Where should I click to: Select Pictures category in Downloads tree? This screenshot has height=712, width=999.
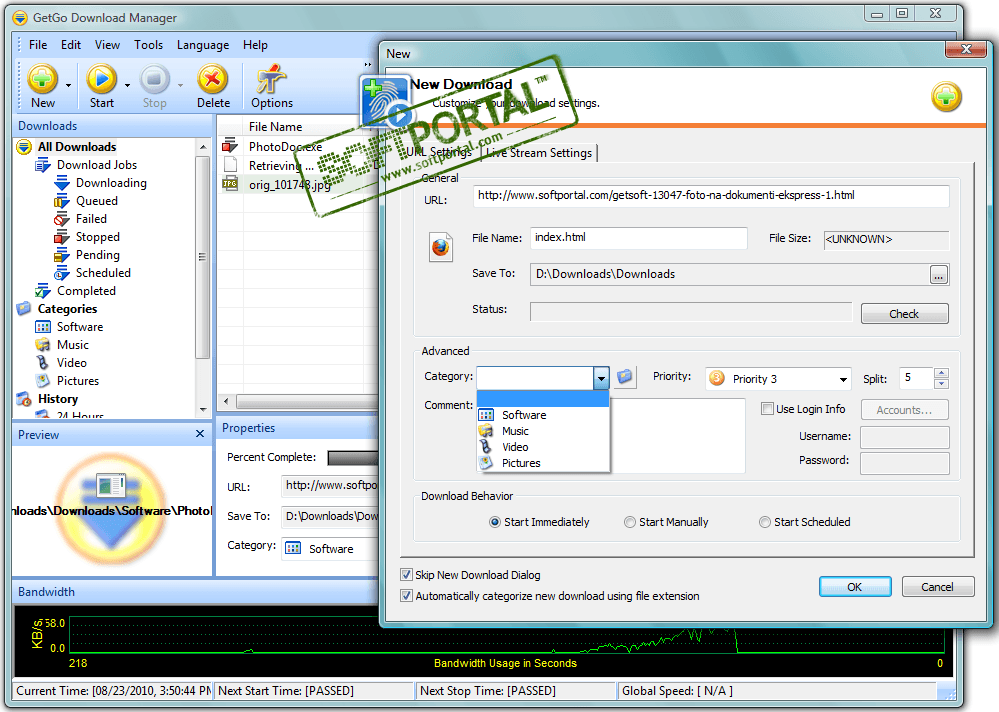(x=78, y=381)
